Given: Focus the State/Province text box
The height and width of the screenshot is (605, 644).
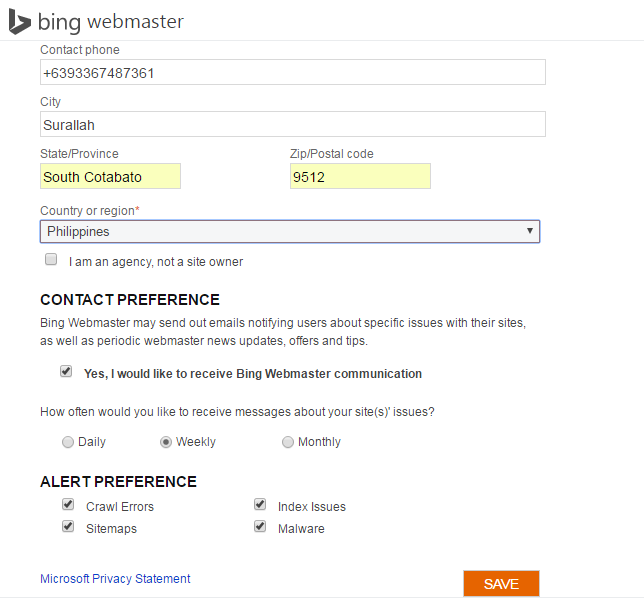Looking at the screenshot, I should pos(110,177).
